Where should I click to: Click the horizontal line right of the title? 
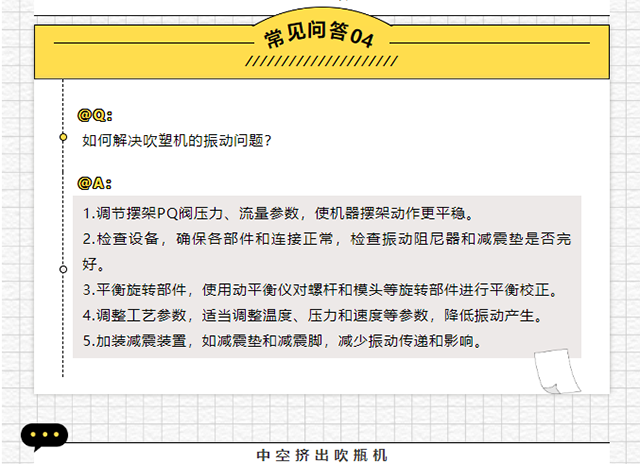click(490, 43)
